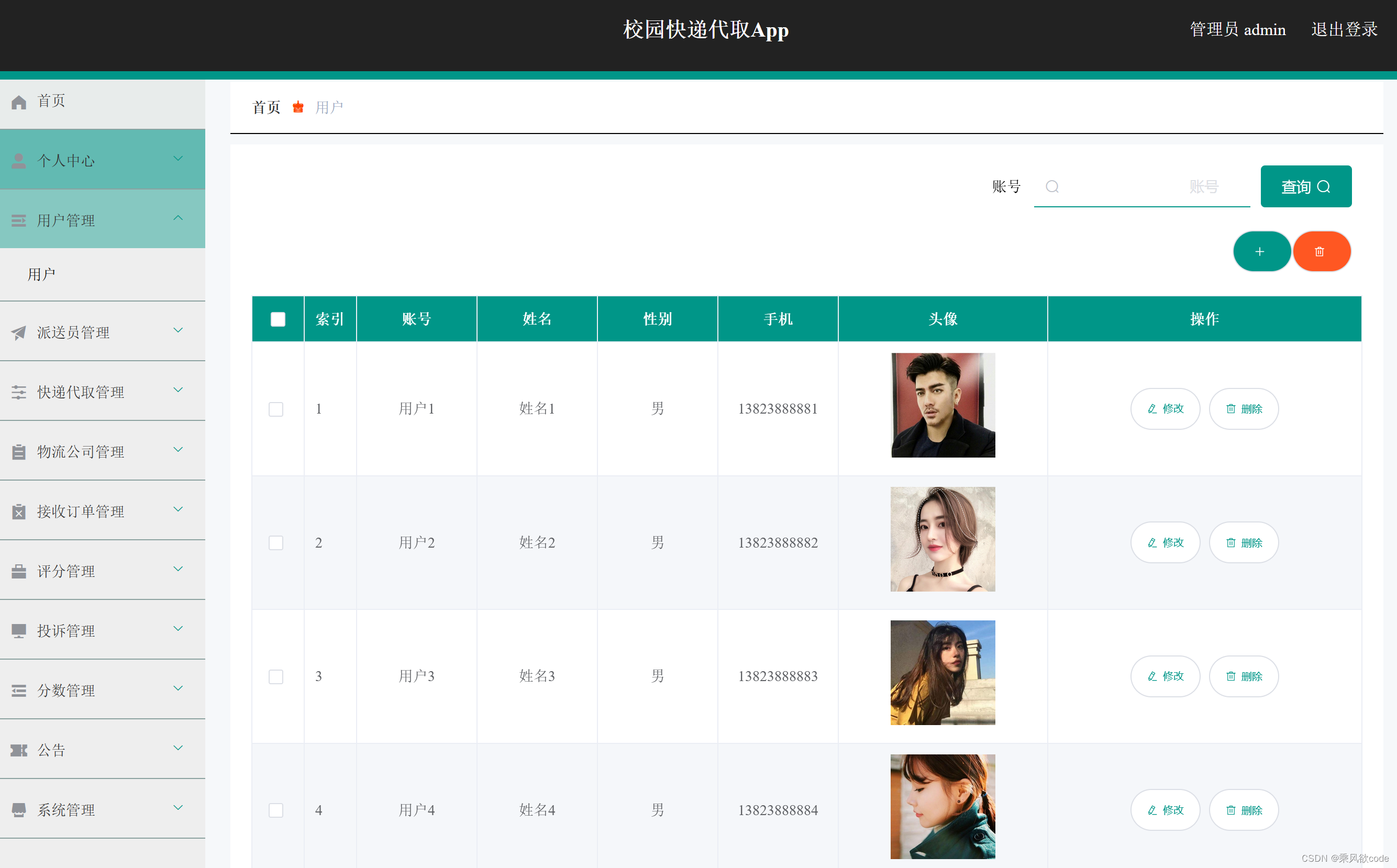Check the checkbox for the 用户3 row
Viewport: 1397px width, 868px height.
[x=276, y=676]
